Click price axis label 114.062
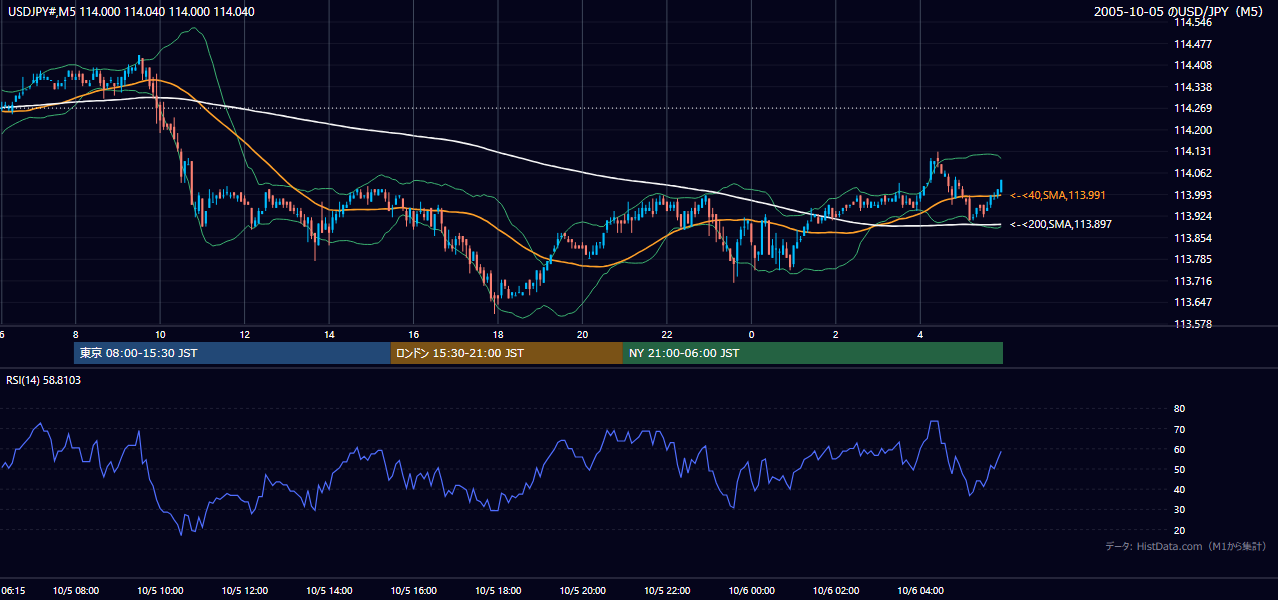Viewport: 1278px width, 600px height. pyautogui.click(x=1192, y=173)
